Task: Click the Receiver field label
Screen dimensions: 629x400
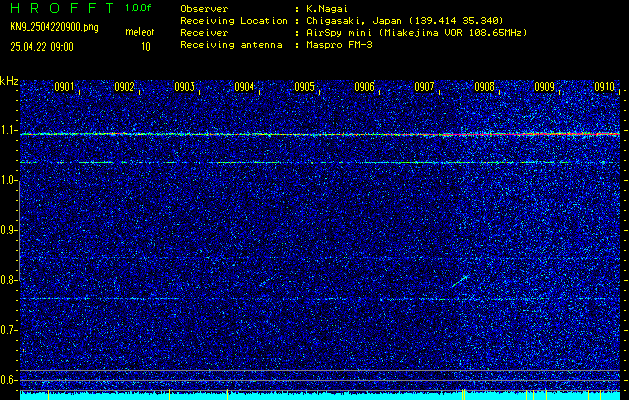Action: [204, 33]
